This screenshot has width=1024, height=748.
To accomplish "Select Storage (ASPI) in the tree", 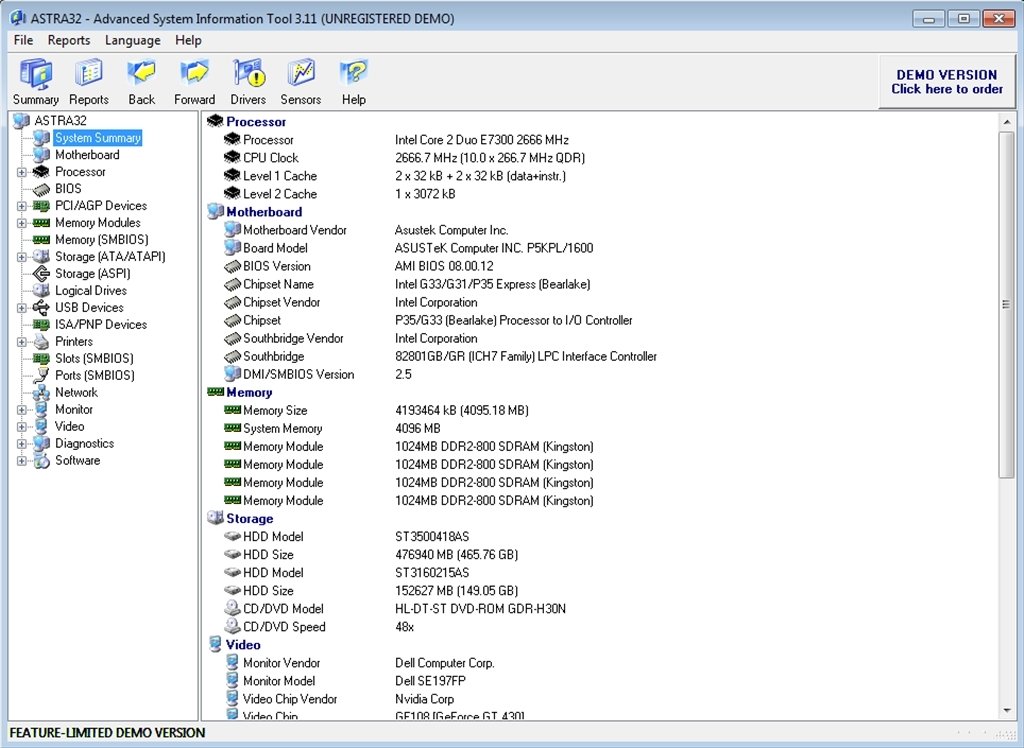I will click(x=92, y=274).
